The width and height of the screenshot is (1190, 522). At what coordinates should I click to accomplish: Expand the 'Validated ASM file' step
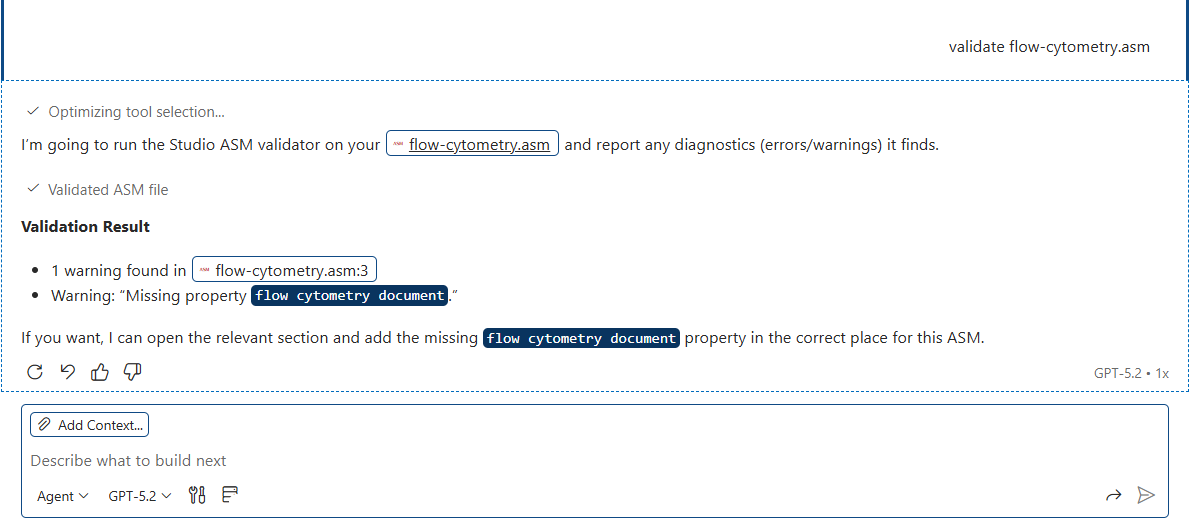click(x=107, y=189)
